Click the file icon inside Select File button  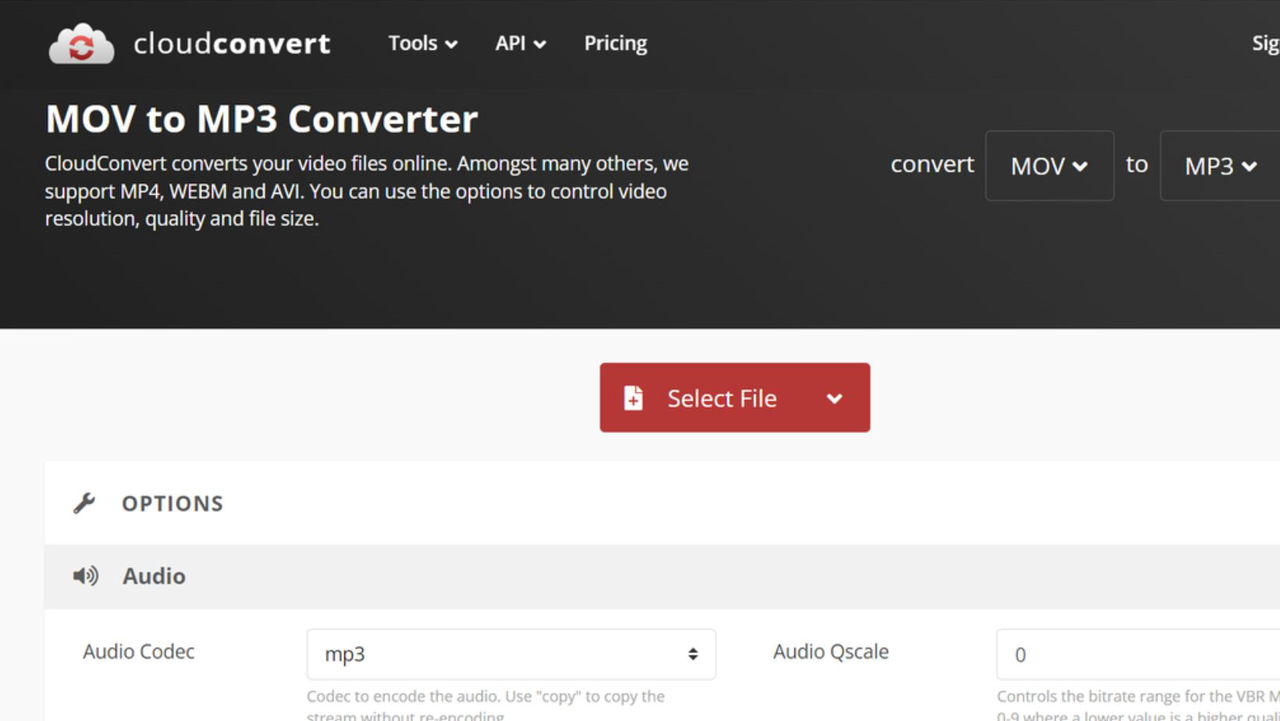[x=632, y=397]
